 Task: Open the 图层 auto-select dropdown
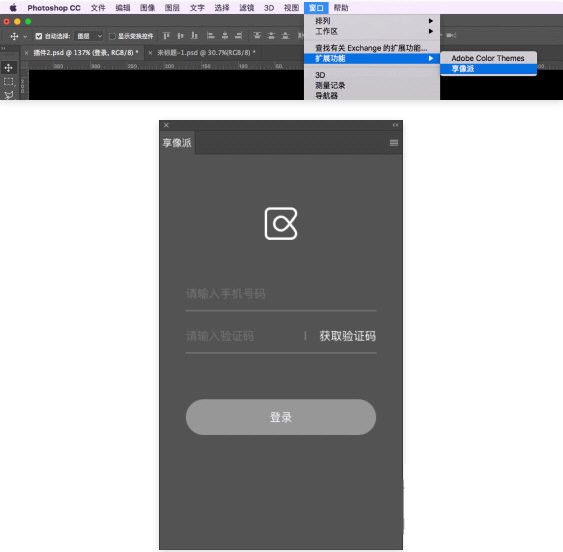[x=89, y=36]
